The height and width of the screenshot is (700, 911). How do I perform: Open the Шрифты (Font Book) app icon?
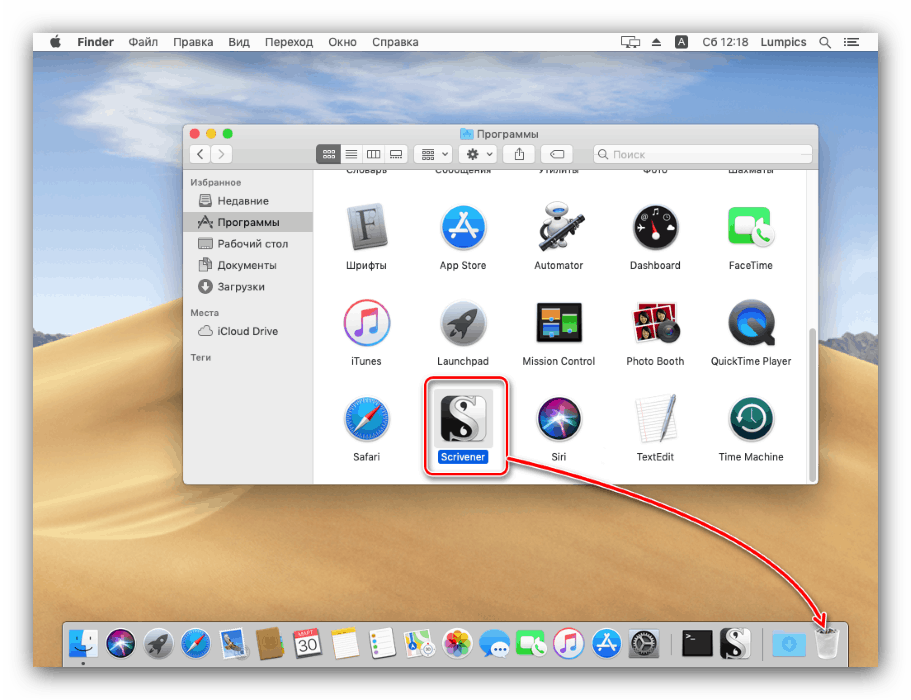point(366,227)
